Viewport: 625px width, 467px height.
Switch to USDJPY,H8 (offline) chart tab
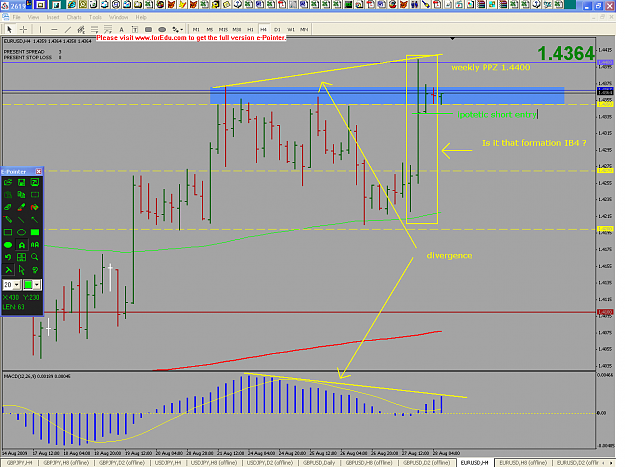click(214, 463)
